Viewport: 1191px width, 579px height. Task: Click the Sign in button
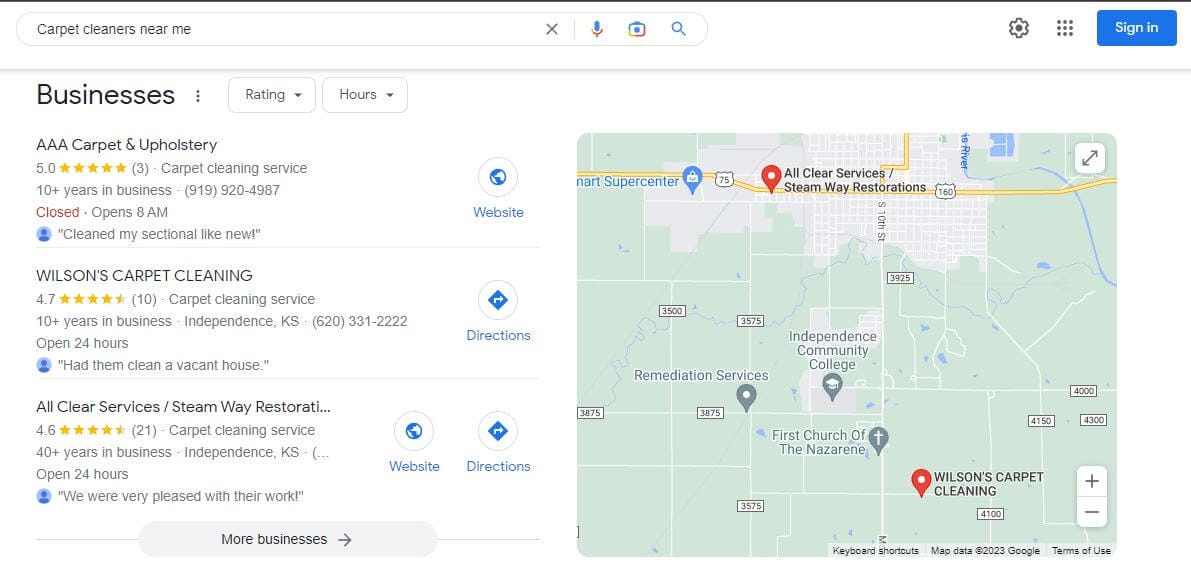(1136, 28)
